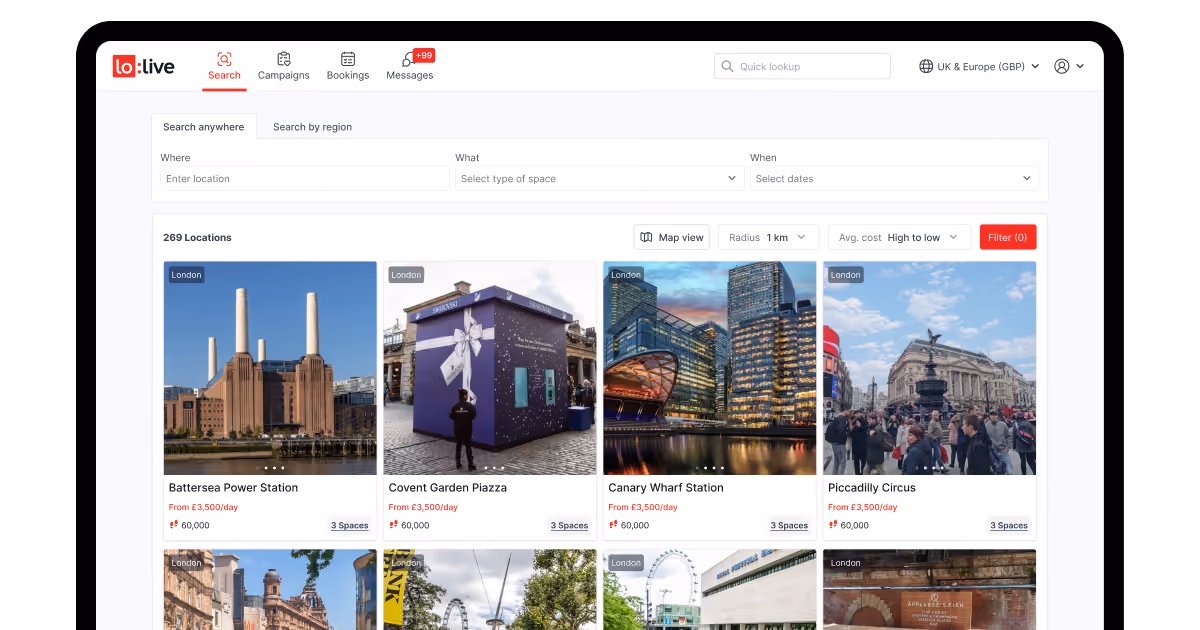Click the 269 Locations count
Image resolution: width=1200 pixels, height=630 pixels.
click(x=197, y=237)
